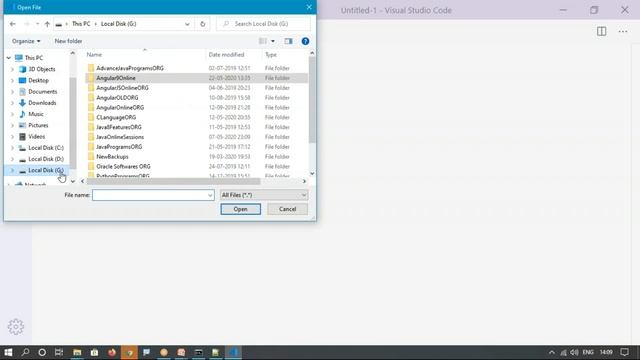Select AngularJSOnlineORG folder
640x360 pixels.
coord(122,88)
